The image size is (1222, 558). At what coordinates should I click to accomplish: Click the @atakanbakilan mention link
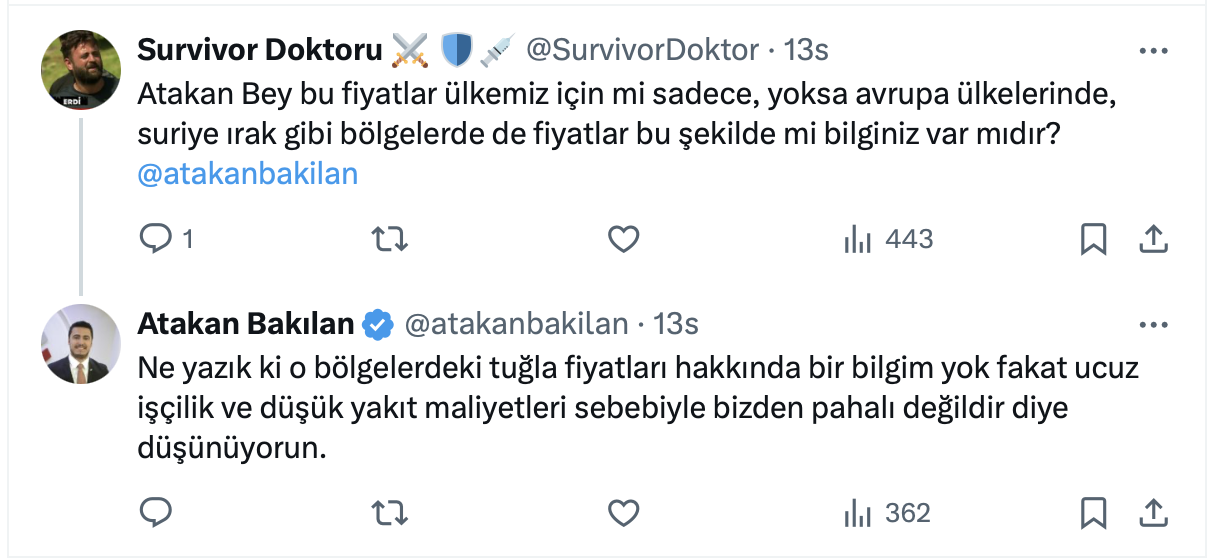(x=247, y=173)
